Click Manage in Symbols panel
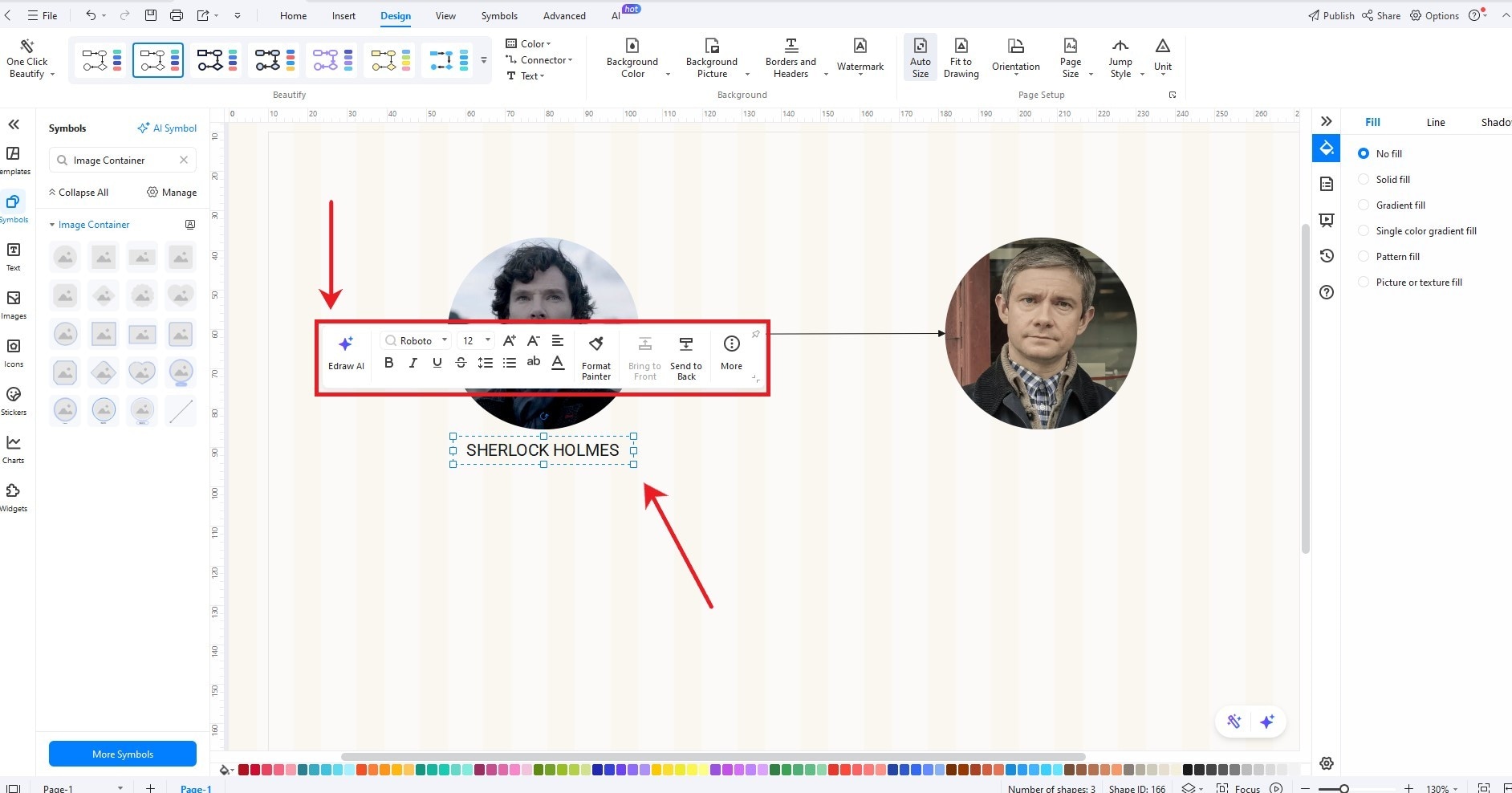Screen dimensions: 1512x793 point(172,192)
